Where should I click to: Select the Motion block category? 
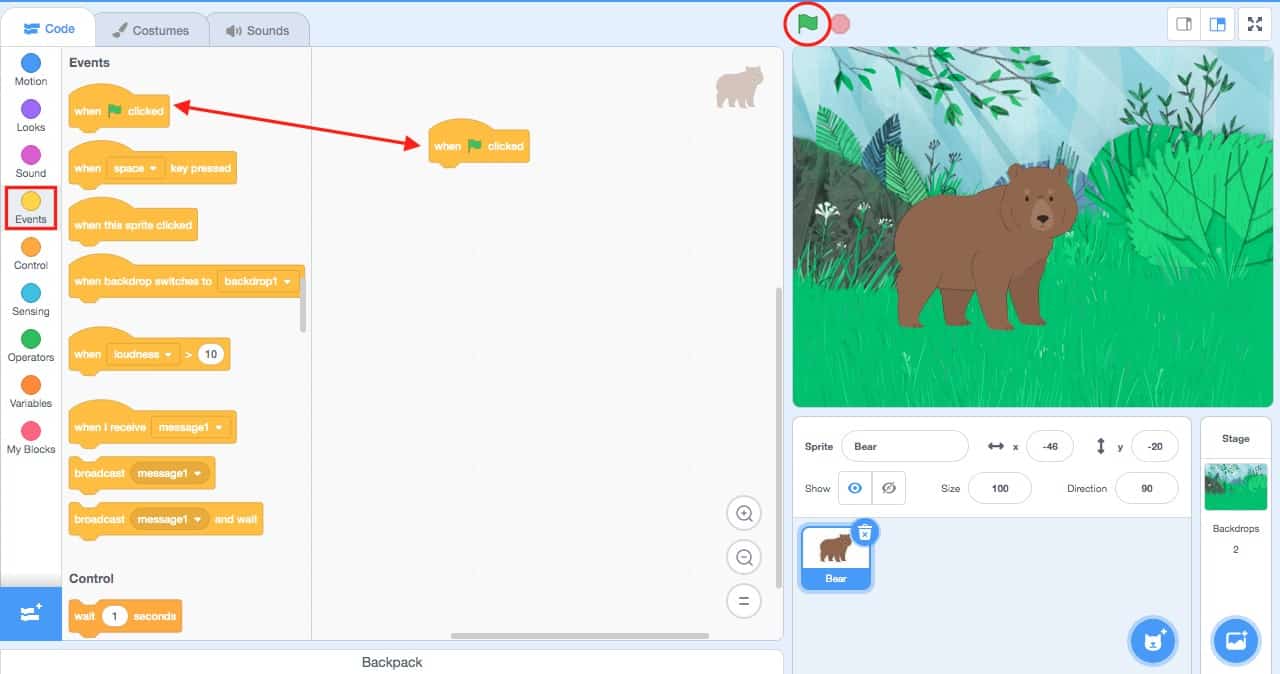[x=31, y=70]
